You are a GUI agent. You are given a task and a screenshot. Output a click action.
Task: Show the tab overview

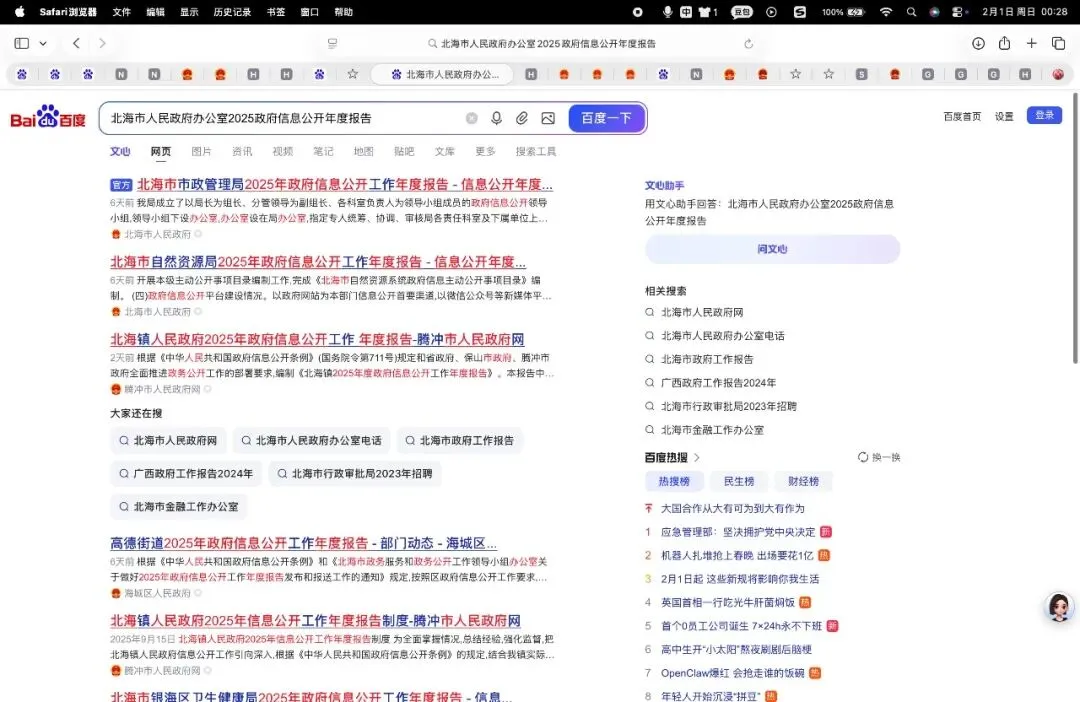(1059, 43)
